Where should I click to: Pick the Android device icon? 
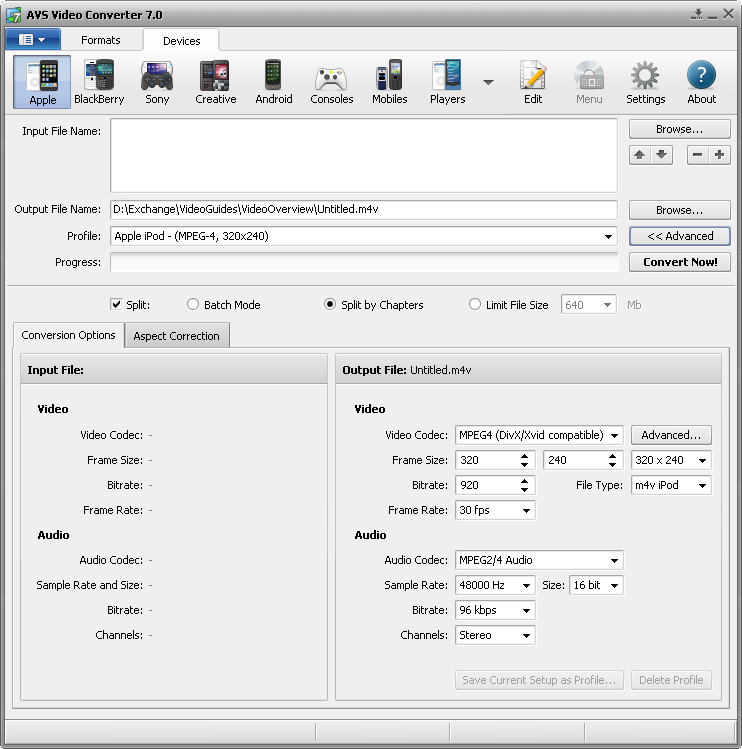tap(273, 82)
